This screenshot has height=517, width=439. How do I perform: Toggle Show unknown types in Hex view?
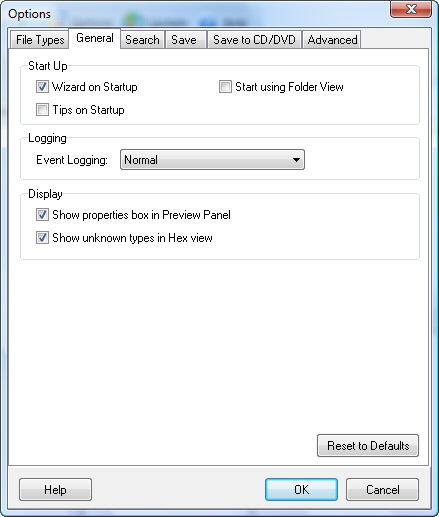[42, 238]
